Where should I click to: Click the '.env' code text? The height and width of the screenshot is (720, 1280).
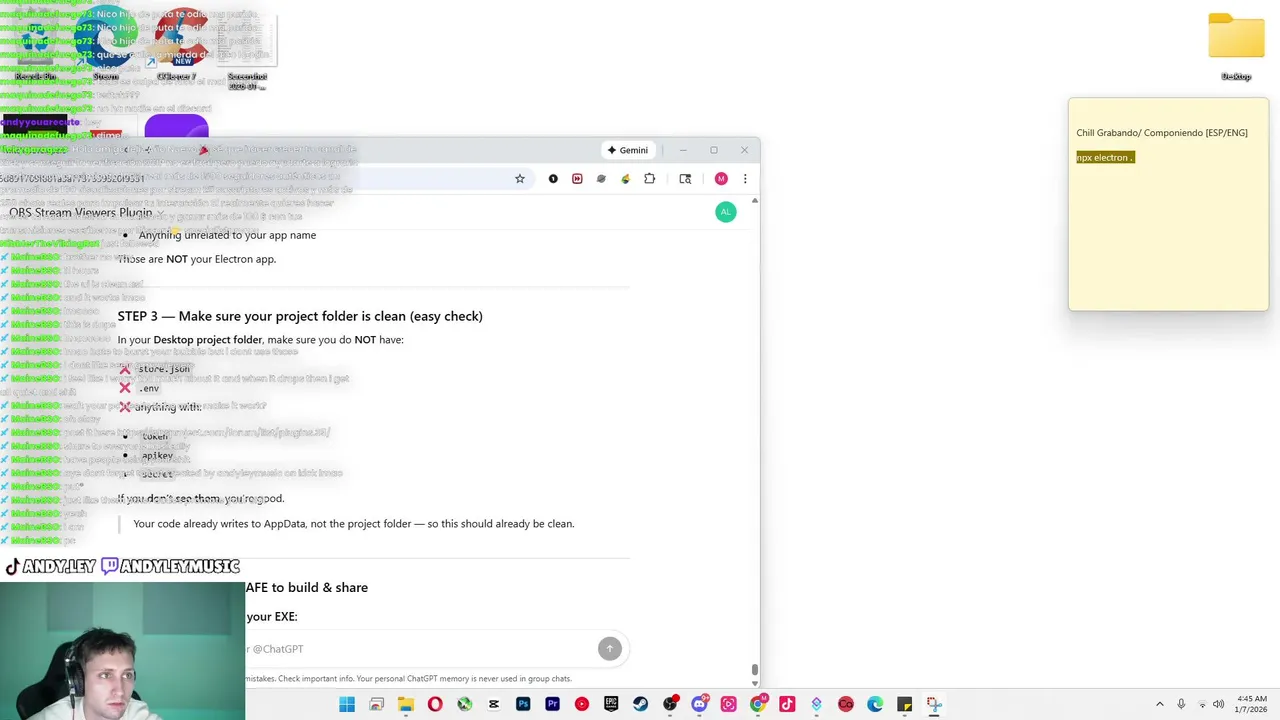(149, 388)
